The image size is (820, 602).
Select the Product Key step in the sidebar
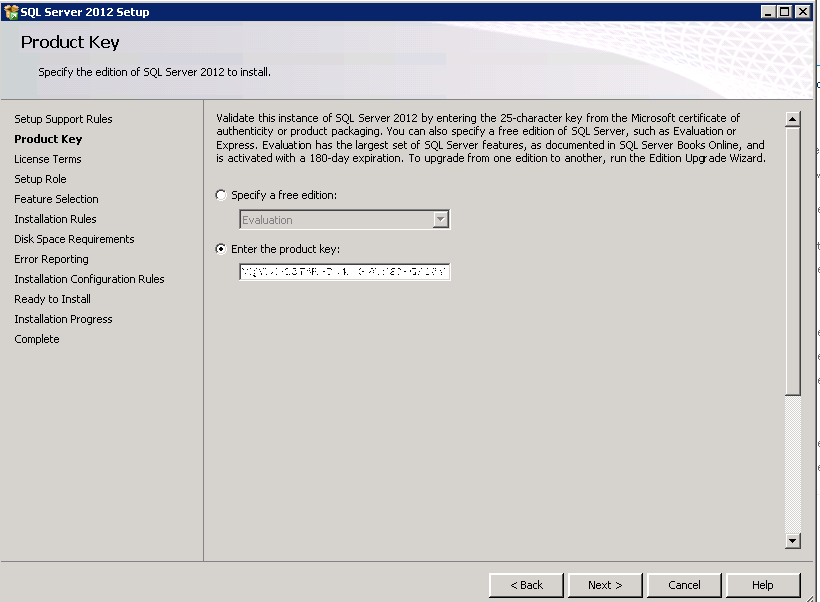tap(48, 139)
